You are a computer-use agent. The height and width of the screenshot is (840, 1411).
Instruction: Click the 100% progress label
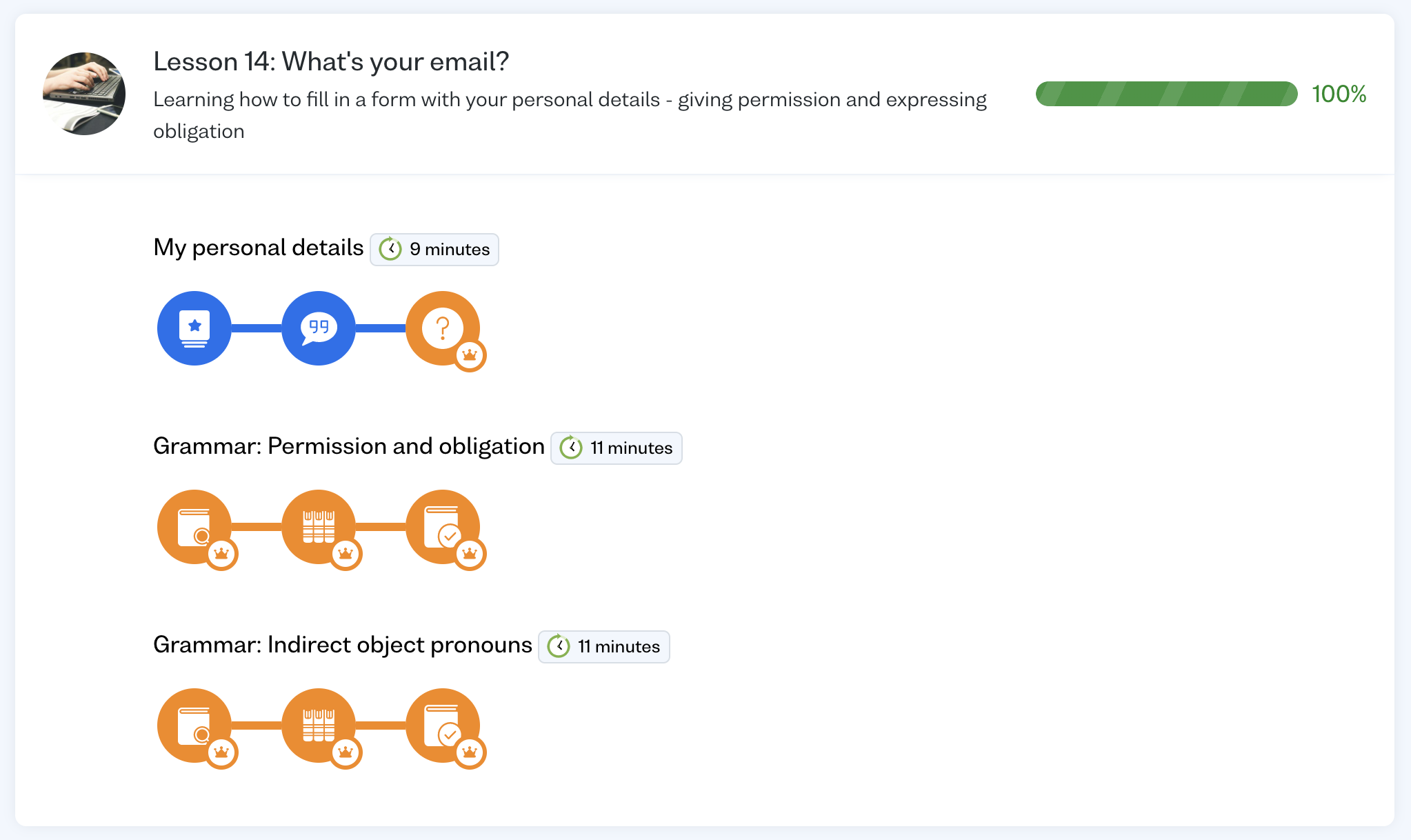pyautogui.click(x=1339, y=94)
